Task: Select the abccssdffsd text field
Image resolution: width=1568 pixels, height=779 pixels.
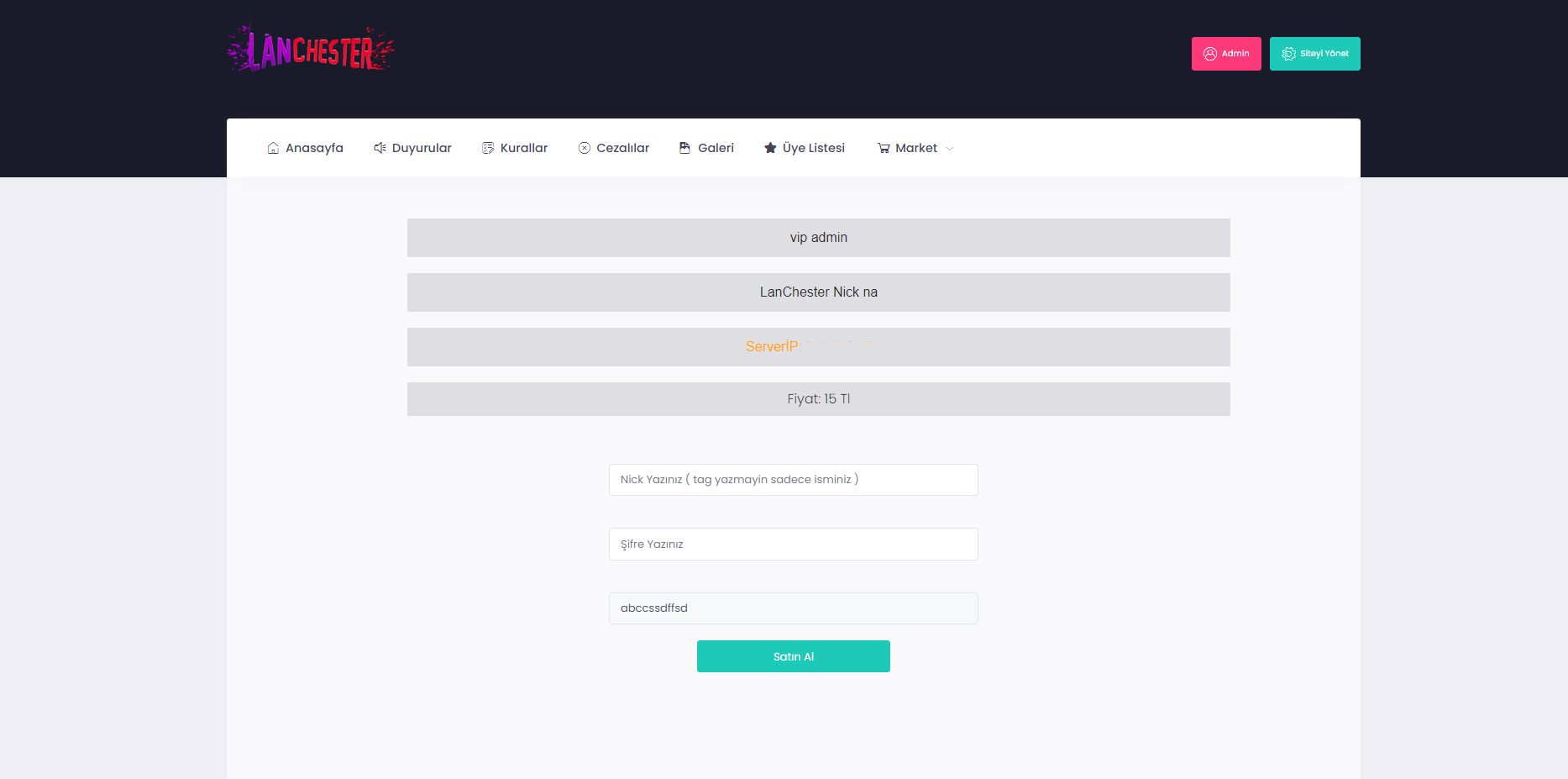Action: click(793, 608)
